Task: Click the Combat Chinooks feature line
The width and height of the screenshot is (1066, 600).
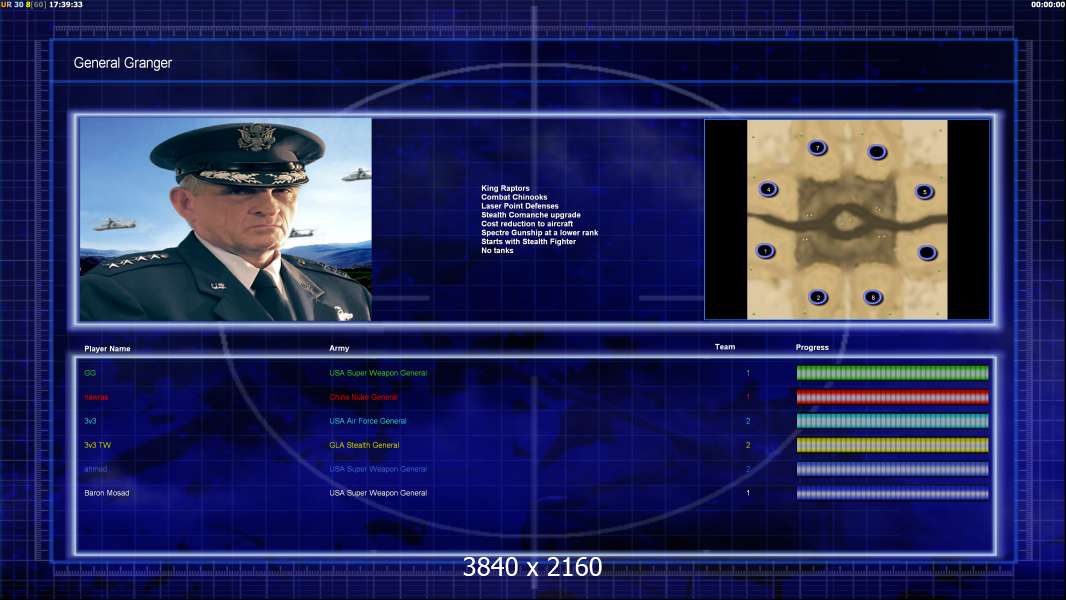Action: pos(514,197)
